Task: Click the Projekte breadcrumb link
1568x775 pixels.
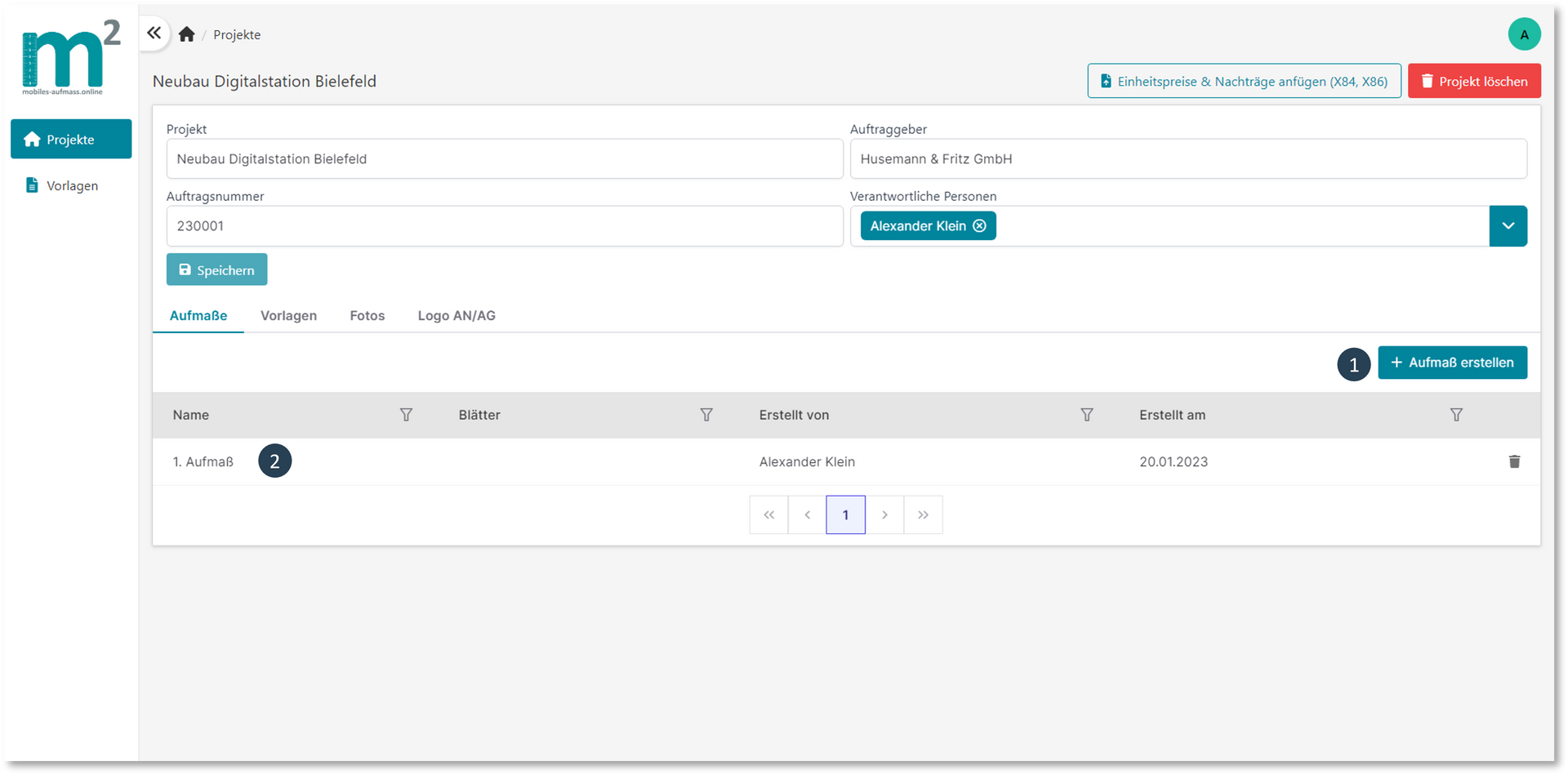Action: (237, 34)
